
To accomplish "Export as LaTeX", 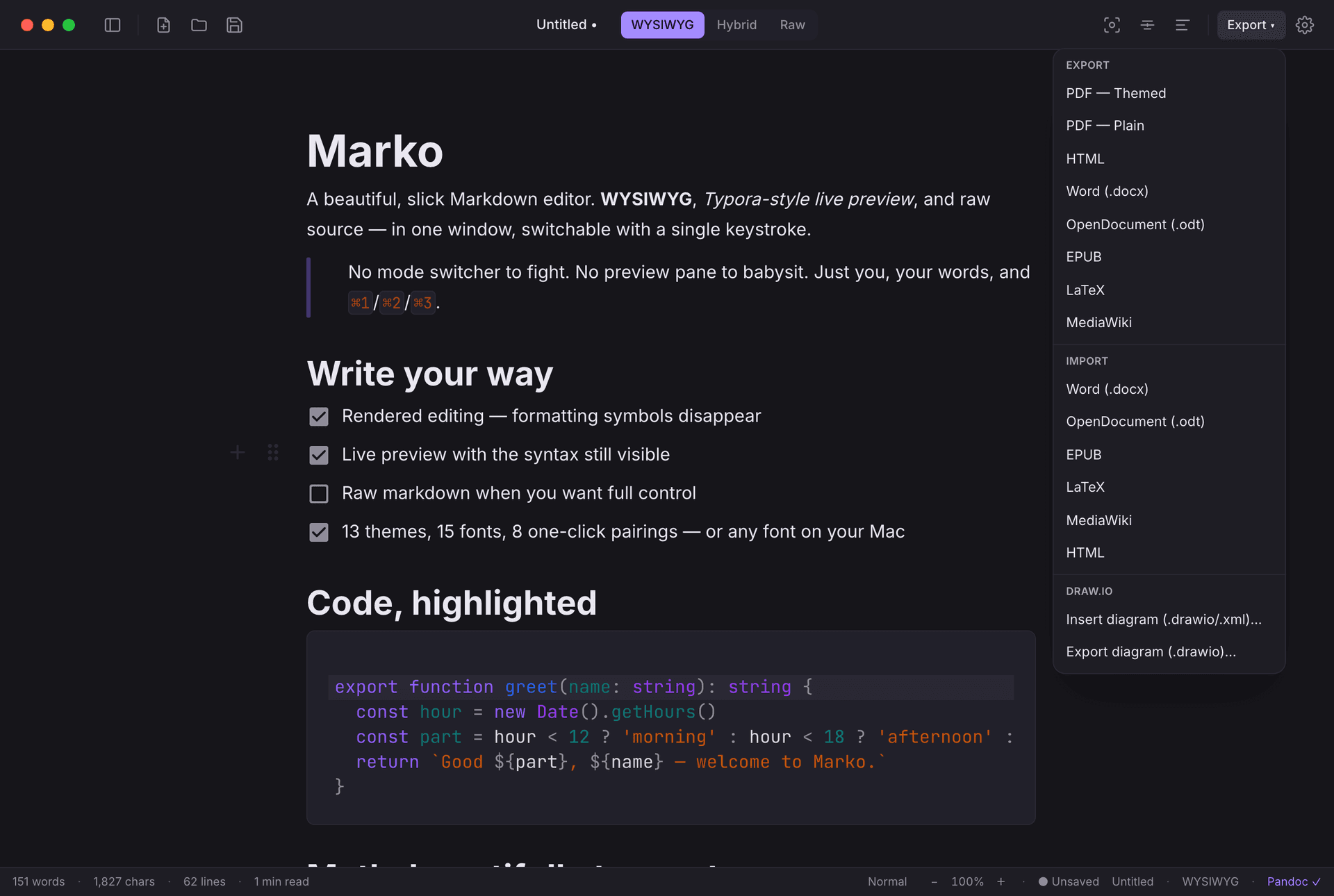I will [x=1169, y=290].
